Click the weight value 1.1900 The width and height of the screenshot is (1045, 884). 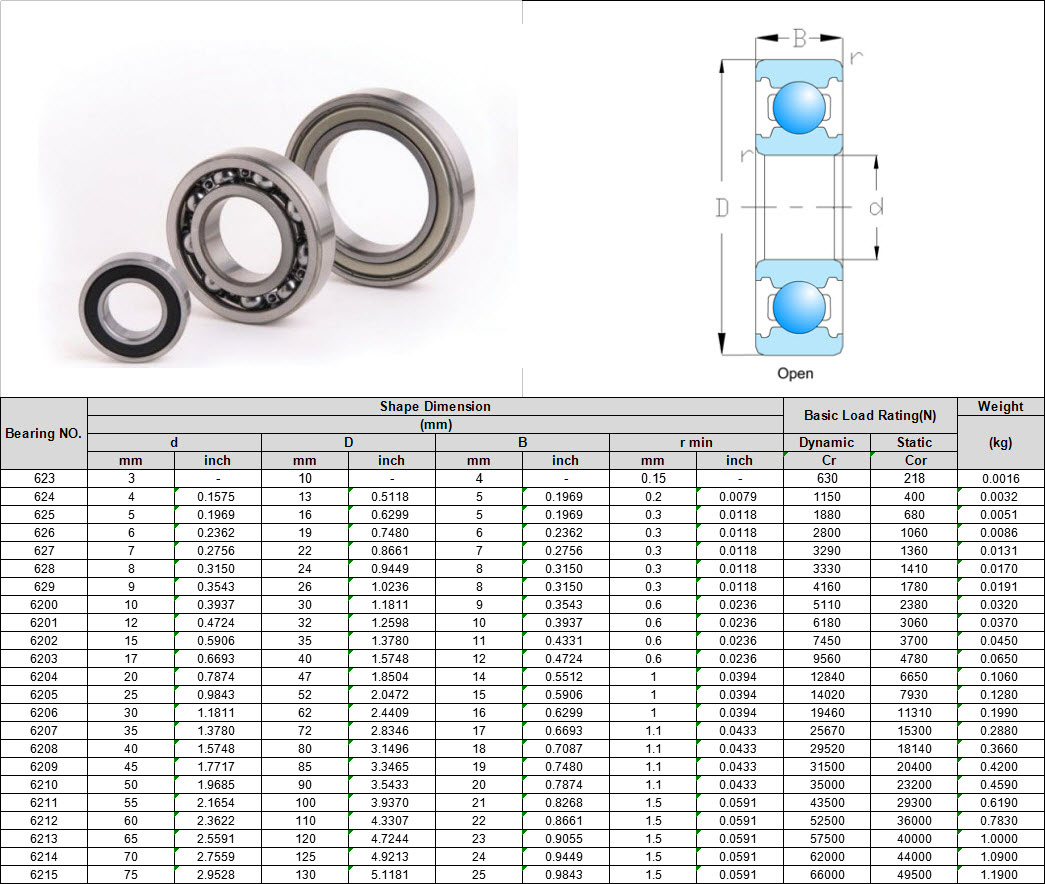[1000, 875]
